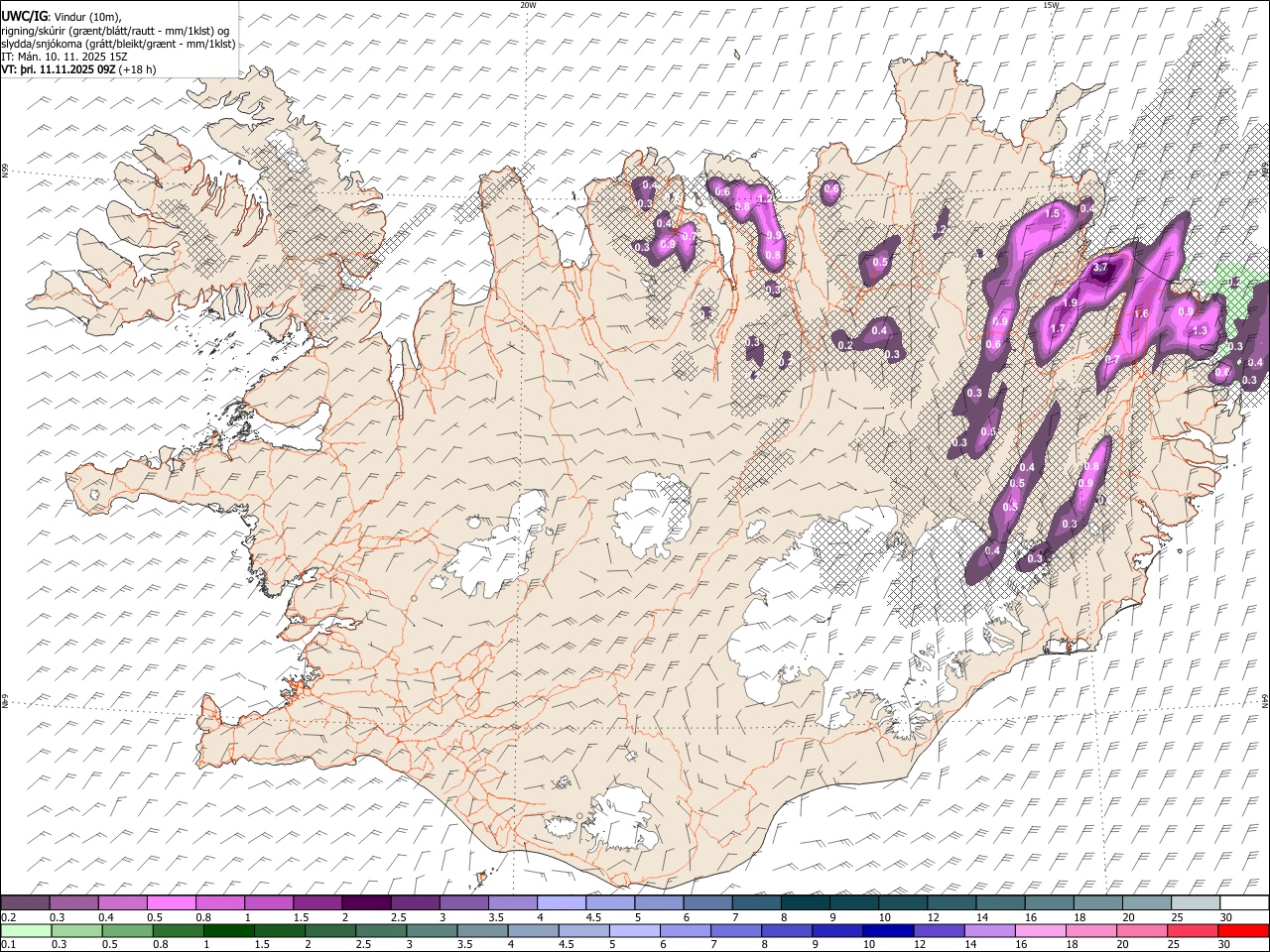Image resolution: width=1270 pixels, height=952 pixels.
Task: Click the violet 12–14 rain legend swatch
Action: pyautogui.click(x=938, y=930)
